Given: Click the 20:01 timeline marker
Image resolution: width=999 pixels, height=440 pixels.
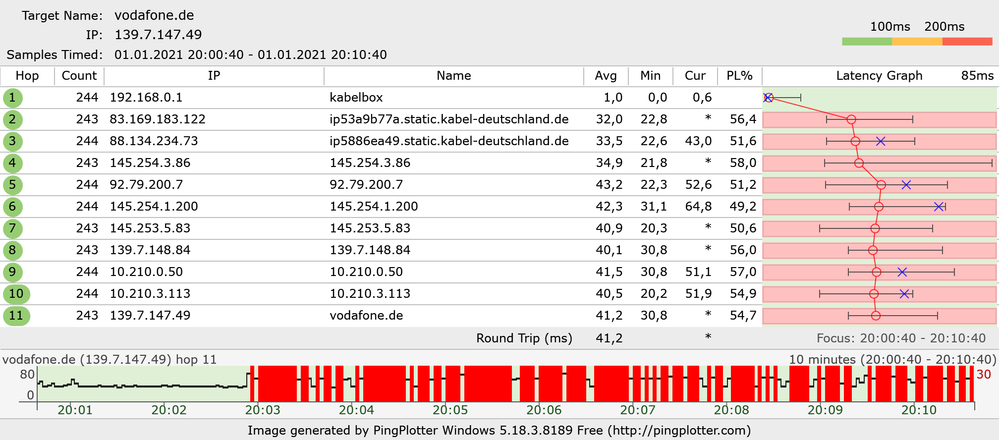Looking at the screenshot, I should click(x=73, y=409).
